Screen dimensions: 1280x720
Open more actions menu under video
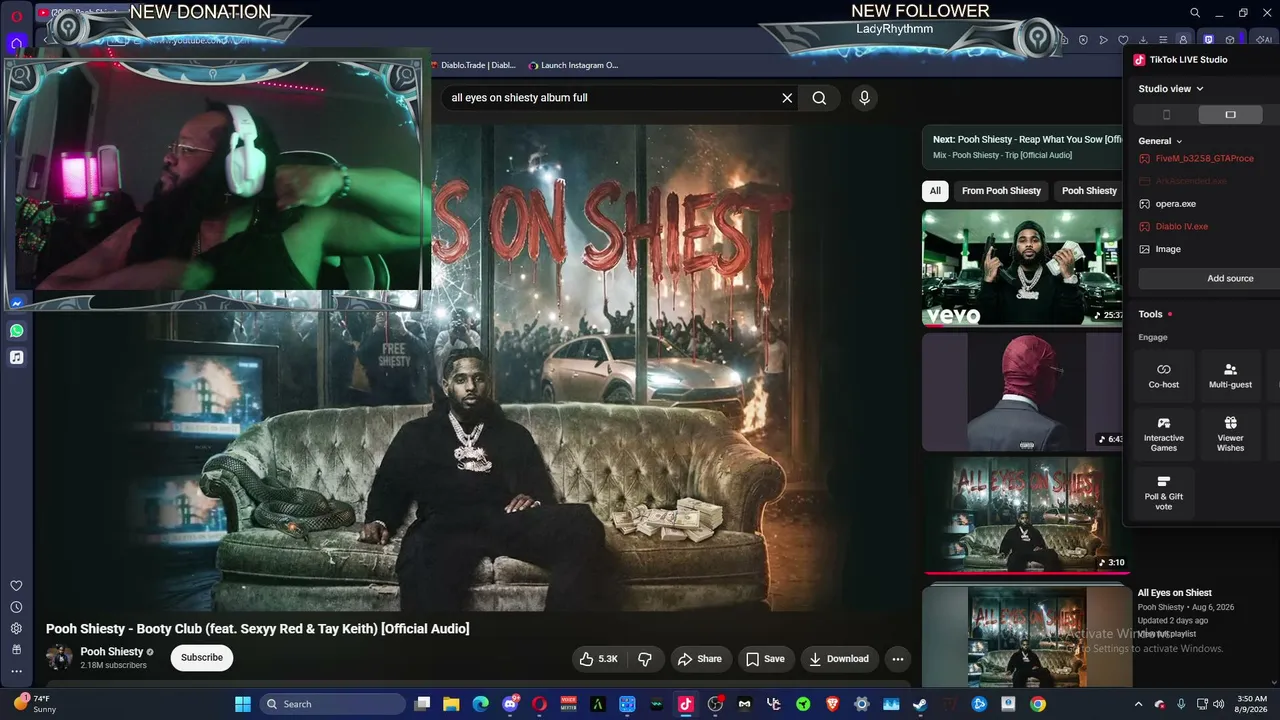(898, 659)
